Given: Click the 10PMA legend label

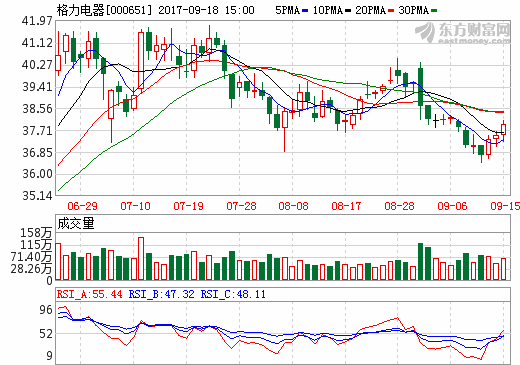Looking at the screenshot, I should click(x=328, y=10).
